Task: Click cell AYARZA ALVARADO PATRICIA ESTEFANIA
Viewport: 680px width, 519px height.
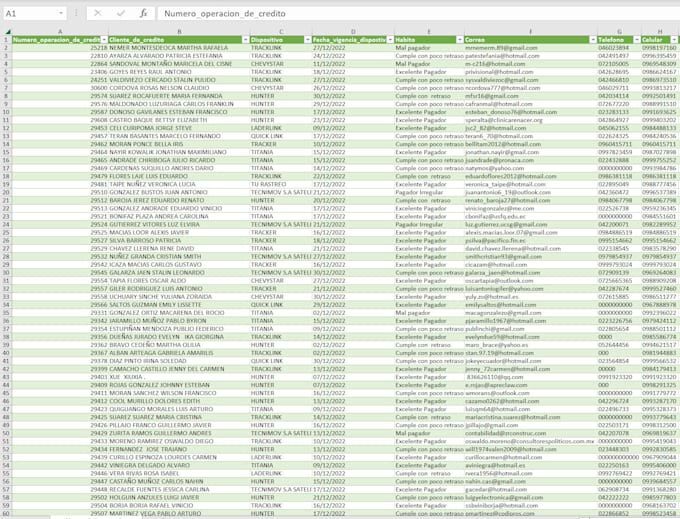Action: 179,56
